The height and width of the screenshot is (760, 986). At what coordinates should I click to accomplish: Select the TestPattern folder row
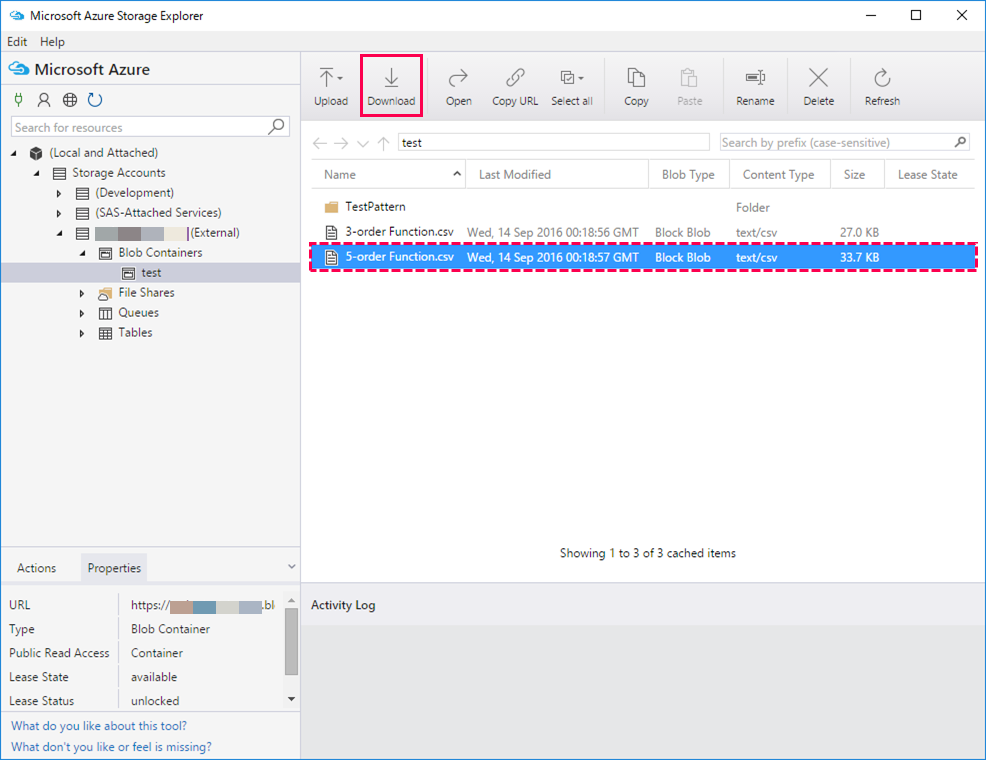click(x=643, y=207)
